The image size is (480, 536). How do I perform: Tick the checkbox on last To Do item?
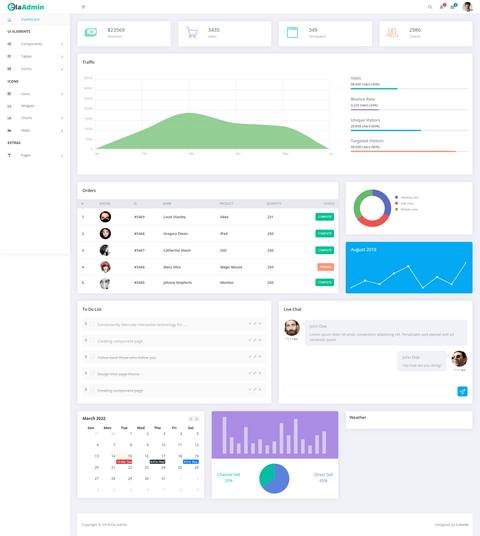pos(92,390)
